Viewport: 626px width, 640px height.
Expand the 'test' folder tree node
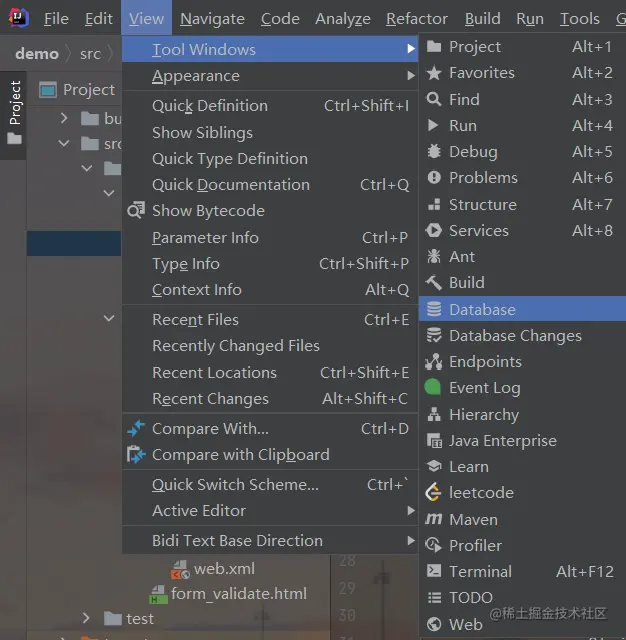coord(86,618)
